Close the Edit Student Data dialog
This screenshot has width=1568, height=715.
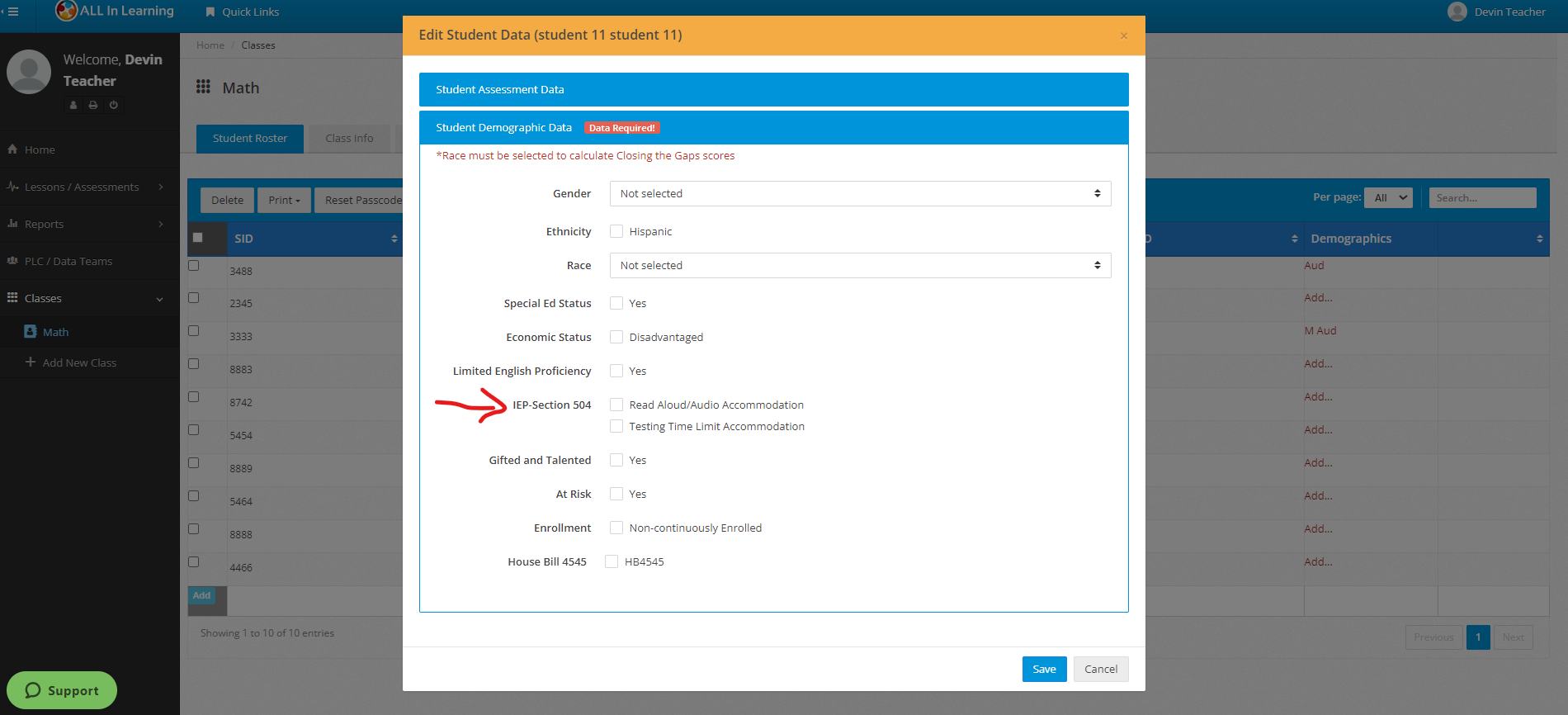(x=1123, y=36)
